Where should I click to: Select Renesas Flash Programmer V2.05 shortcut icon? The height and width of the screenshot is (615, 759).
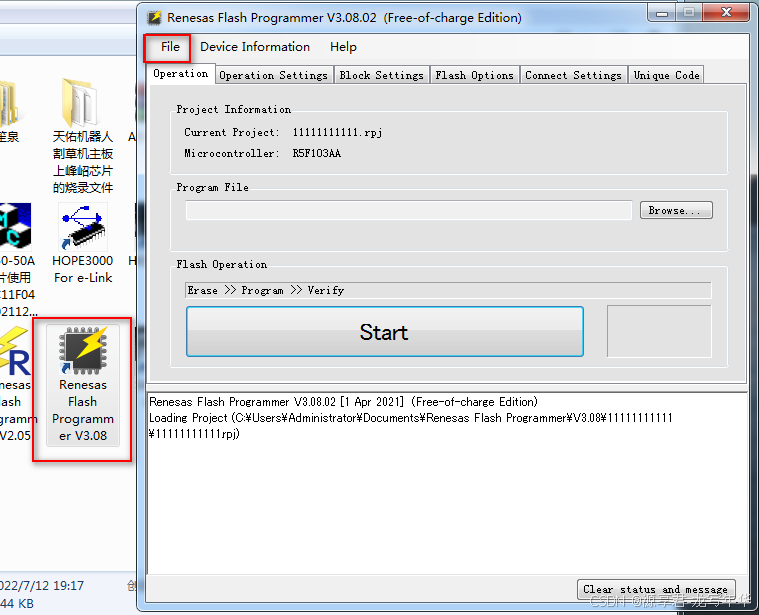click(15, 385)
